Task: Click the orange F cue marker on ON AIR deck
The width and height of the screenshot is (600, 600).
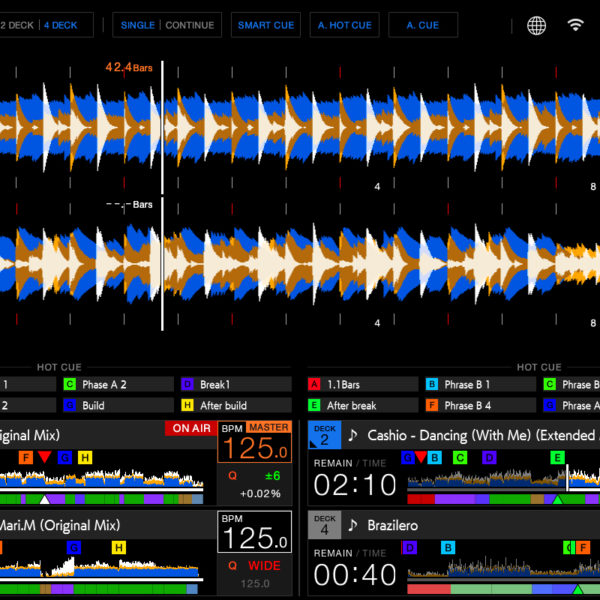Action: click(x=26, y=457)
